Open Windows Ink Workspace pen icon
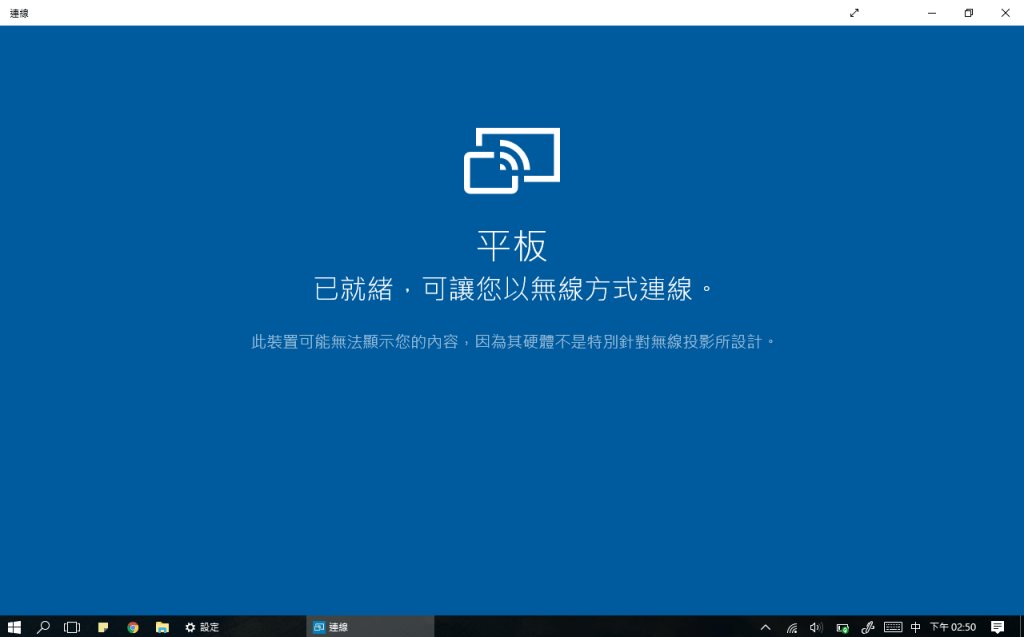The image size is (1024, 637). pos(868,627)
